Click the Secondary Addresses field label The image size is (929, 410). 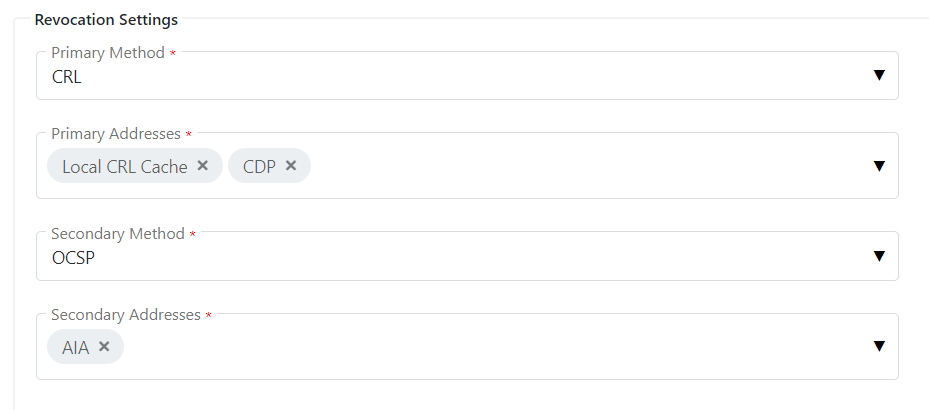125,315
